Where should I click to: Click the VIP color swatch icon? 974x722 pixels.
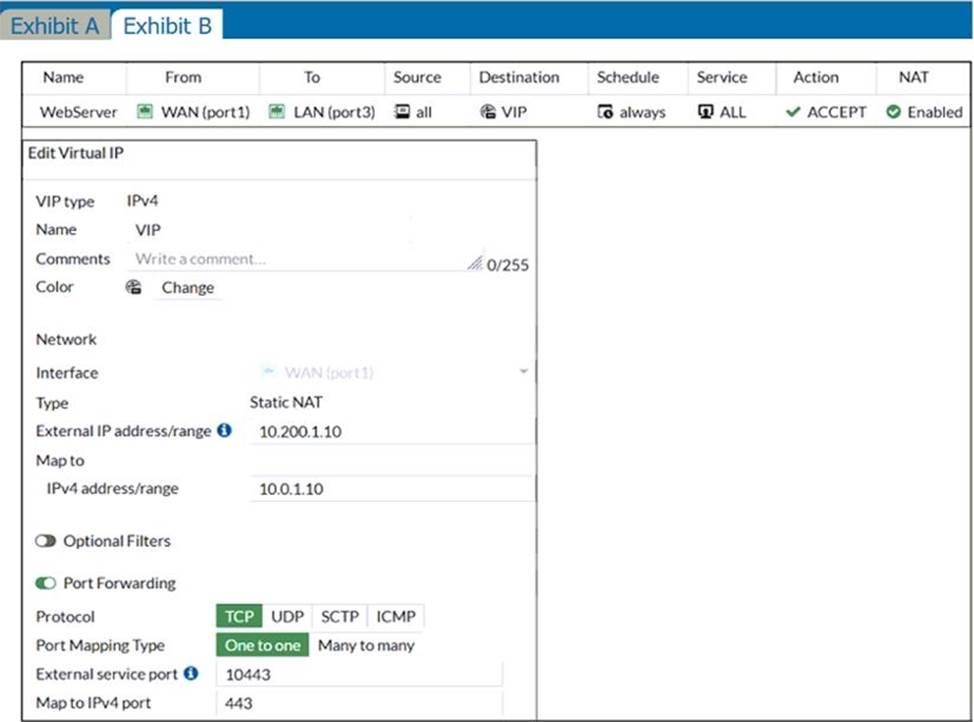click(134, 288)
